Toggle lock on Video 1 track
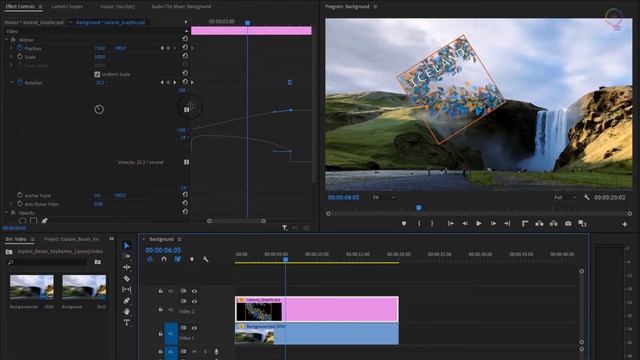Image resolution: width=640 pixels, height=360 pixels. coord(160,333)
